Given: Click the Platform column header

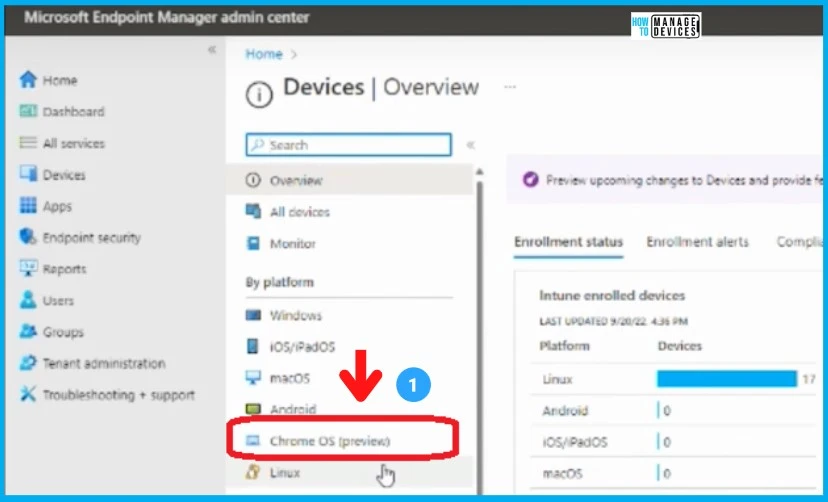Looking at the screenshot, I should [x=564, y=346].
